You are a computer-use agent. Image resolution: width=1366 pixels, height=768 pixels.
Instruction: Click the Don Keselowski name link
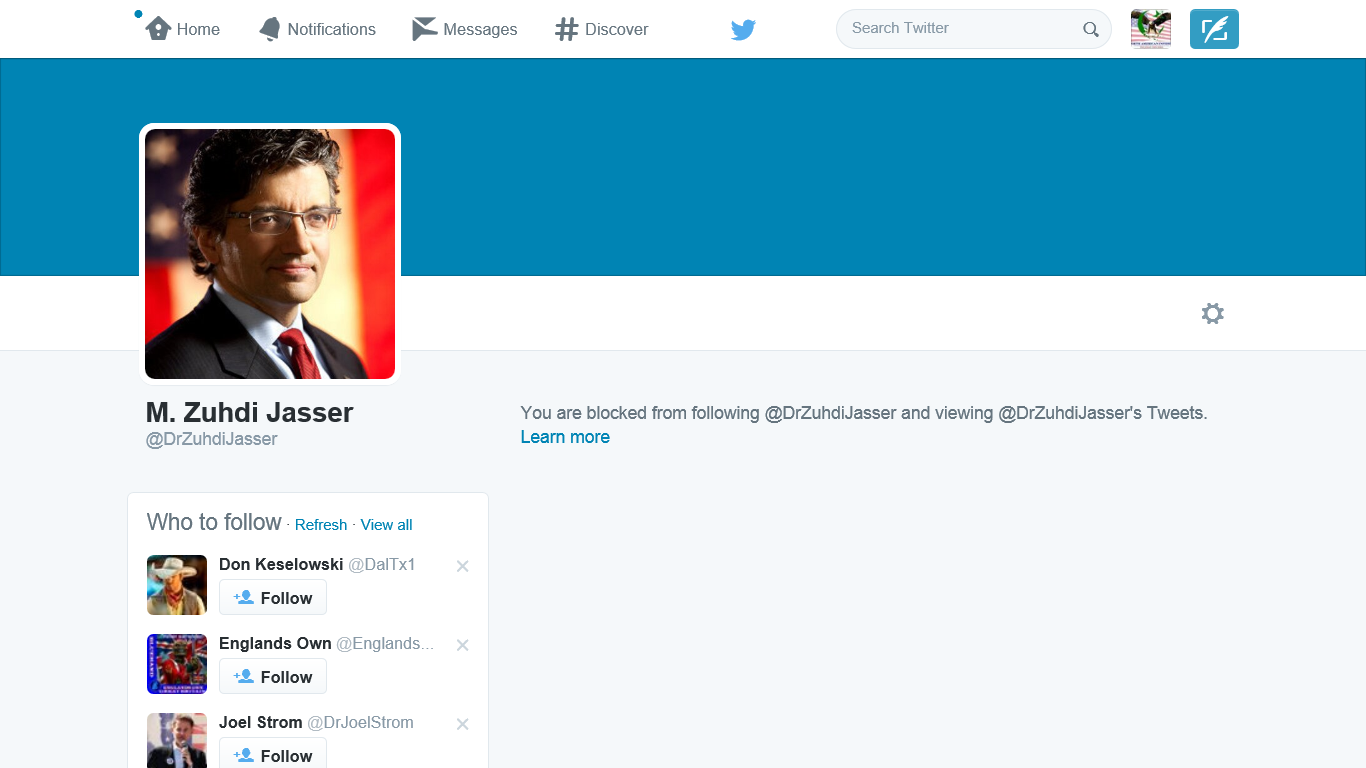click(281, 565)
